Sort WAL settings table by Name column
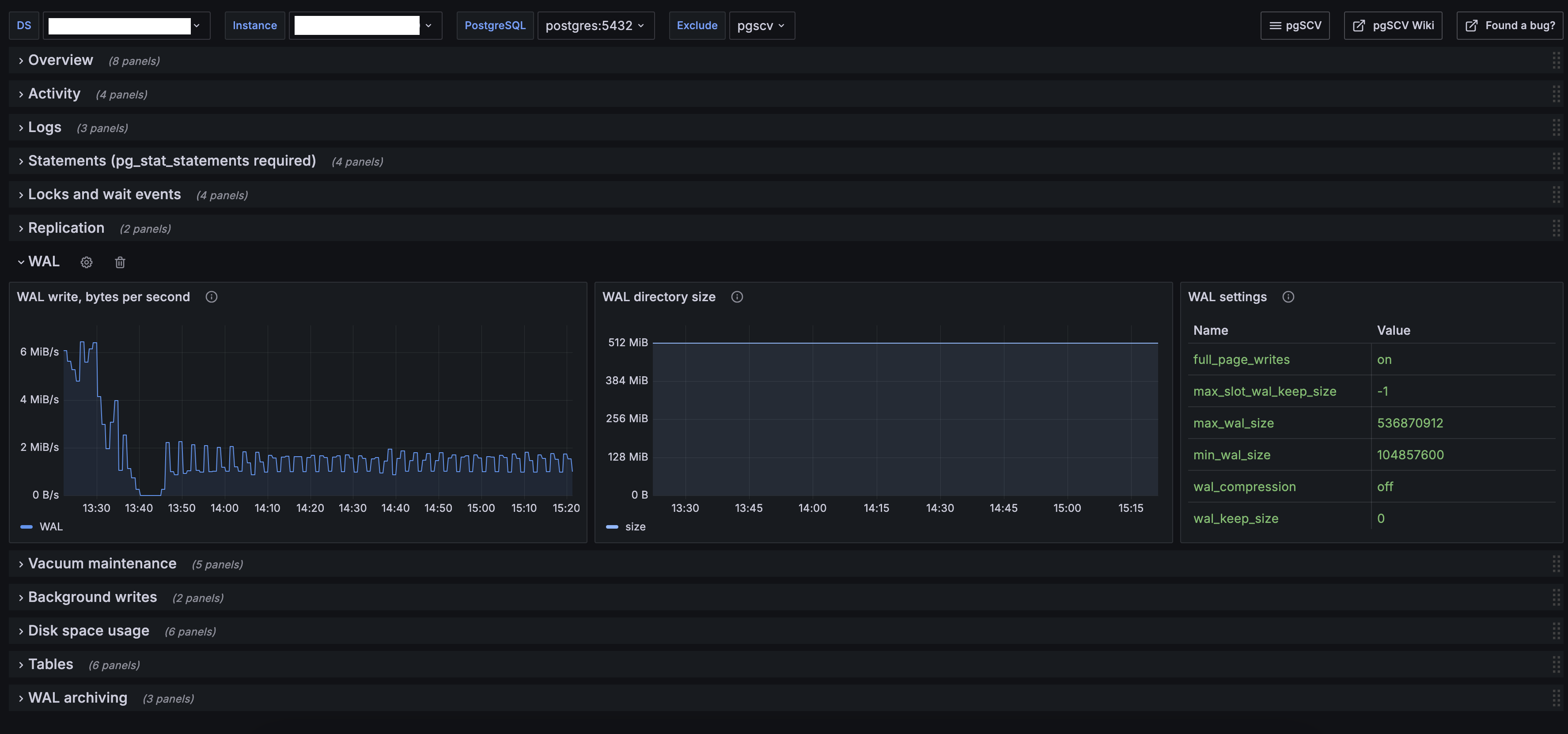The height and width of the screenshot is (734, 1568). tap(1210, 330)
